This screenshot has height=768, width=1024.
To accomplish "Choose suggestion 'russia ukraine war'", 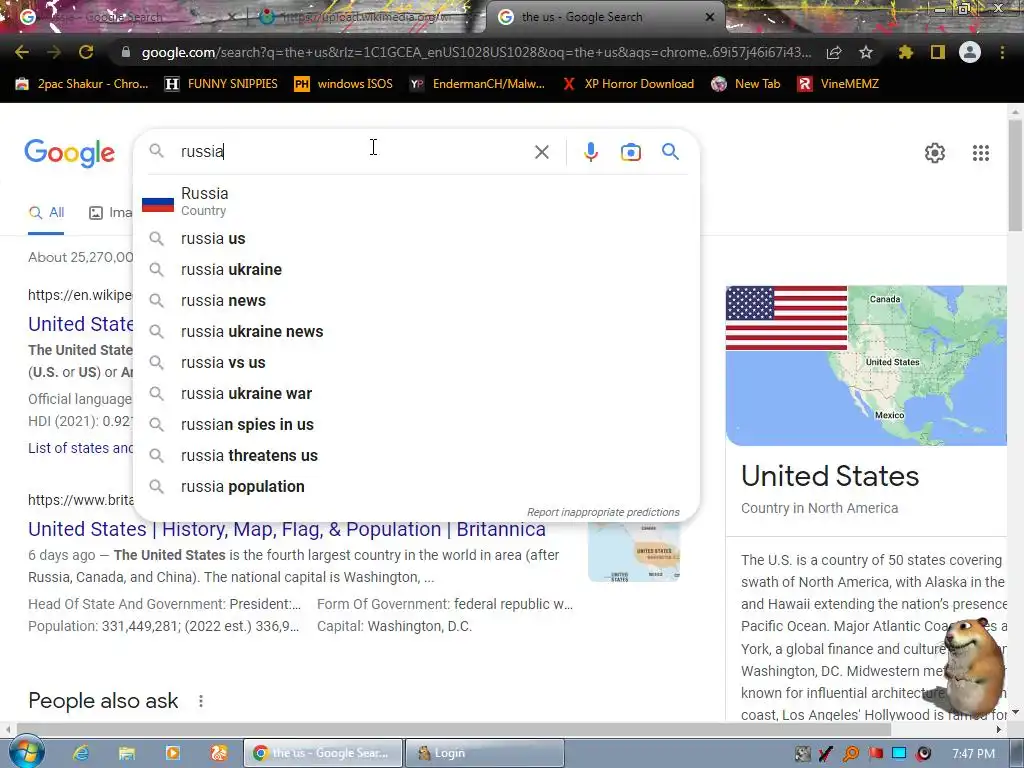I will coord(416,394).
